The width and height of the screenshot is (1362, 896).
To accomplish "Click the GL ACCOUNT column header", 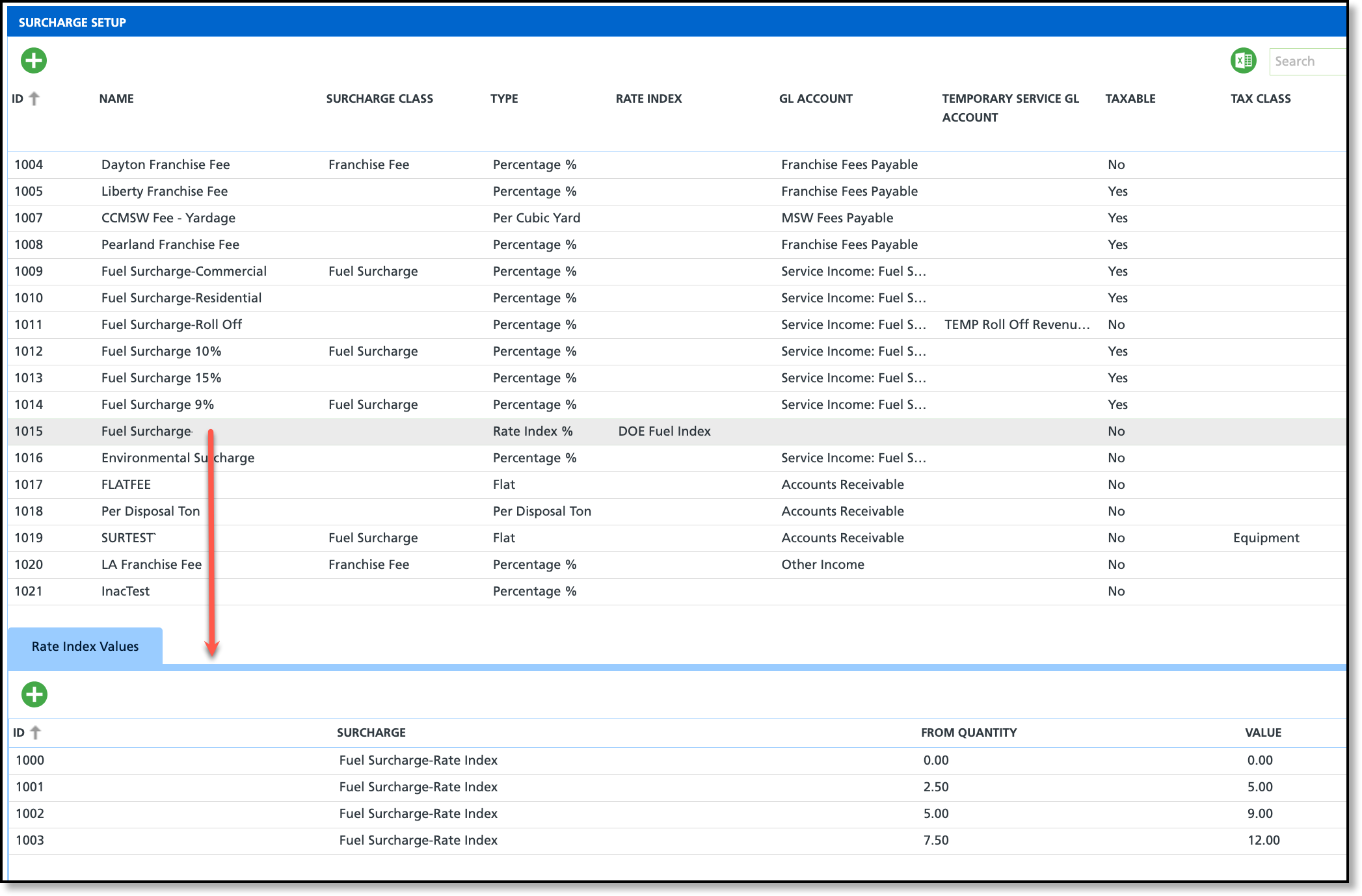I will pos(816,99).
